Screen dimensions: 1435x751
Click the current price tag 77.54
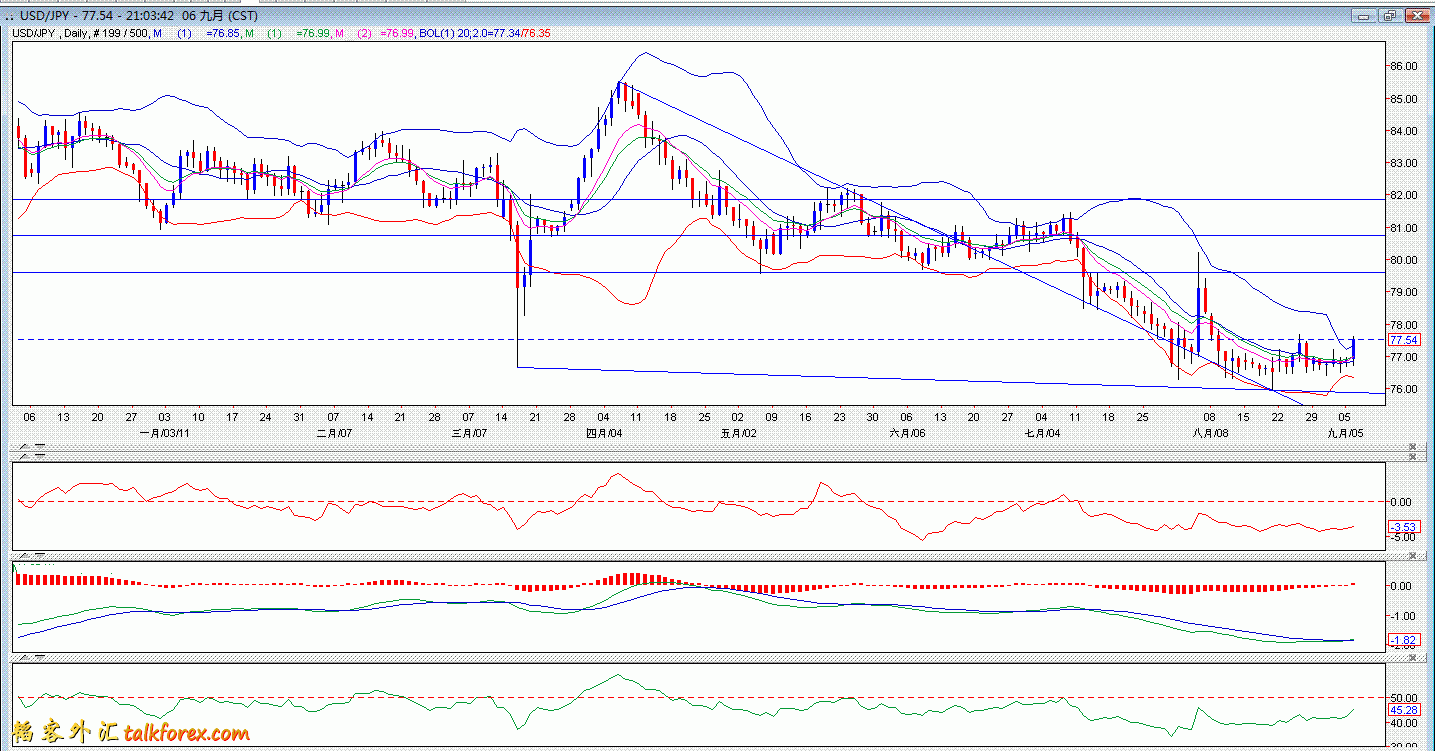point(1402,340)
